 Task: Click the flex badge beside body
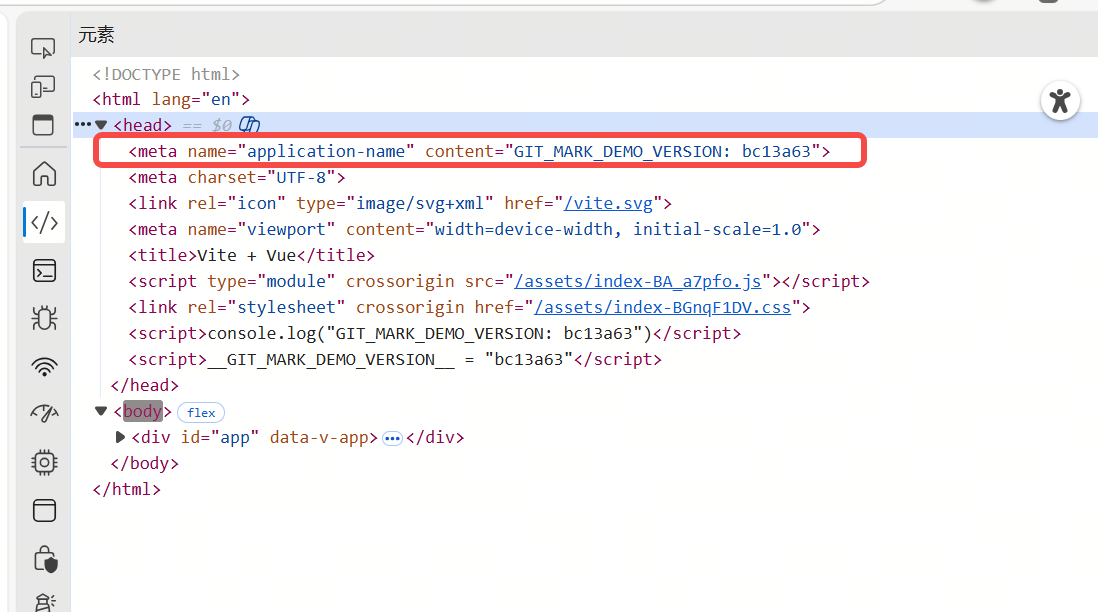click(201, 412)
